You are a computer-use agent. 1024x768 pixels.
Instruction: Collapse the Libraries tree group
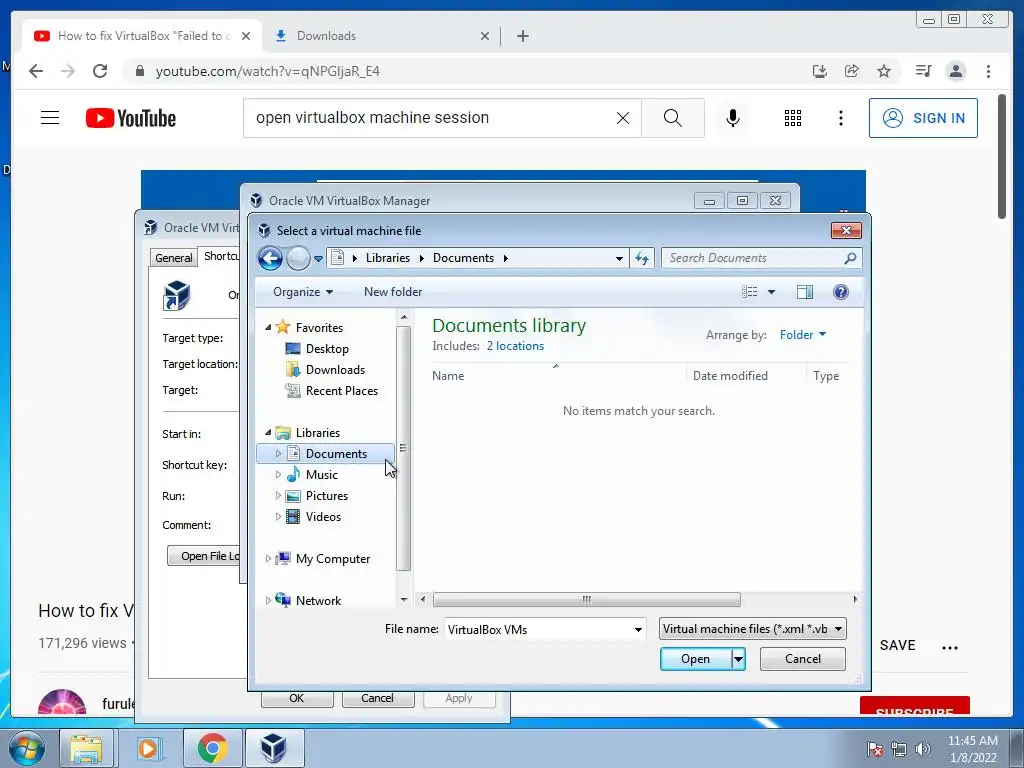(268, 432)
